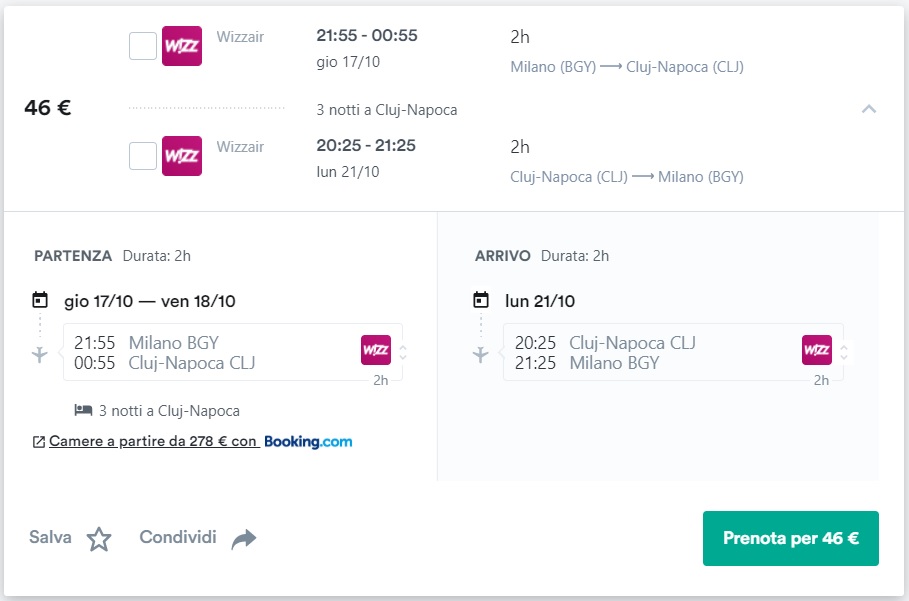Click the Wizzair logo on the return flight row
The width and height of the screenshot is (909, 601).
(182, 156)
